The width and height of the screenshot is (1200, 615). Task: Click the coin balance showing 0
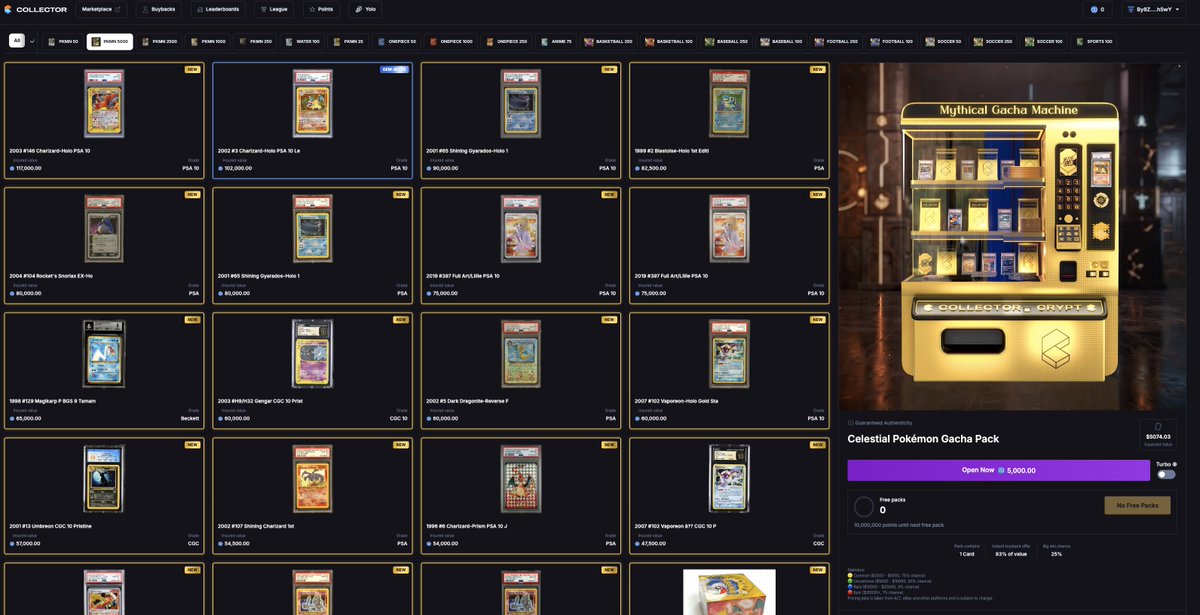click(x=1097, y=9)
